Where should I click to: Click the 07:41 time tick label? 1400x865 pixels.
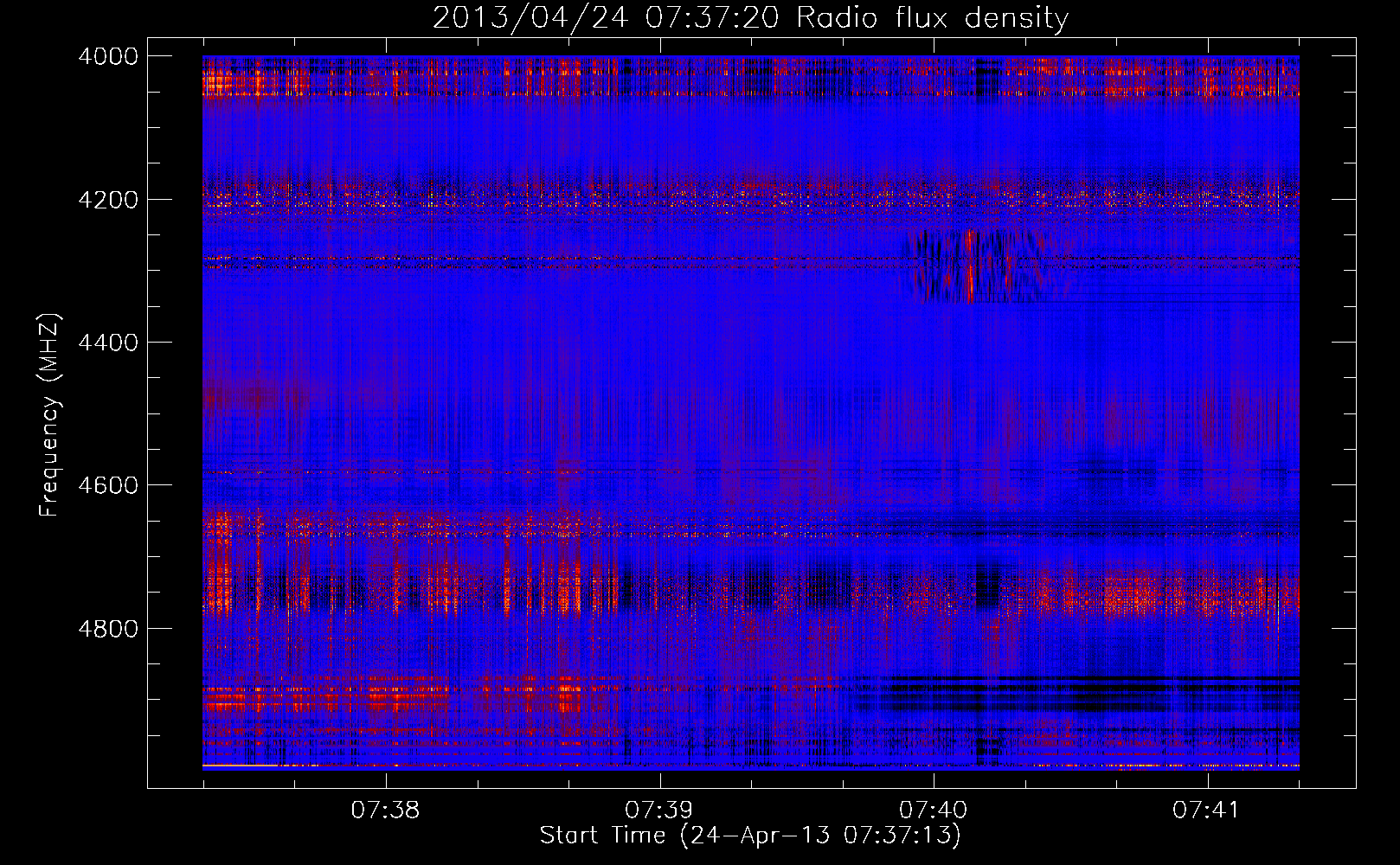point(1206,811)
